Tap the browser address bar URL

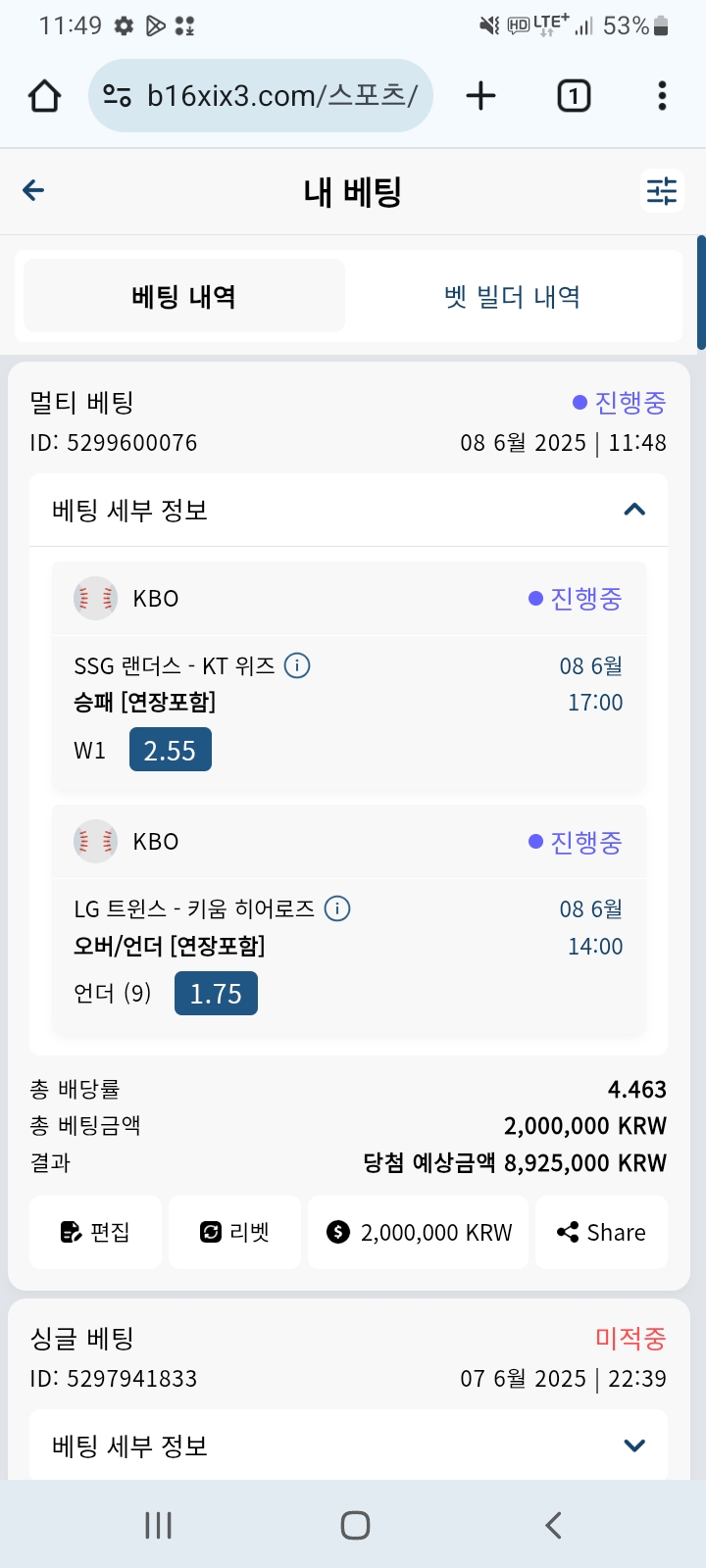[281, 96]
